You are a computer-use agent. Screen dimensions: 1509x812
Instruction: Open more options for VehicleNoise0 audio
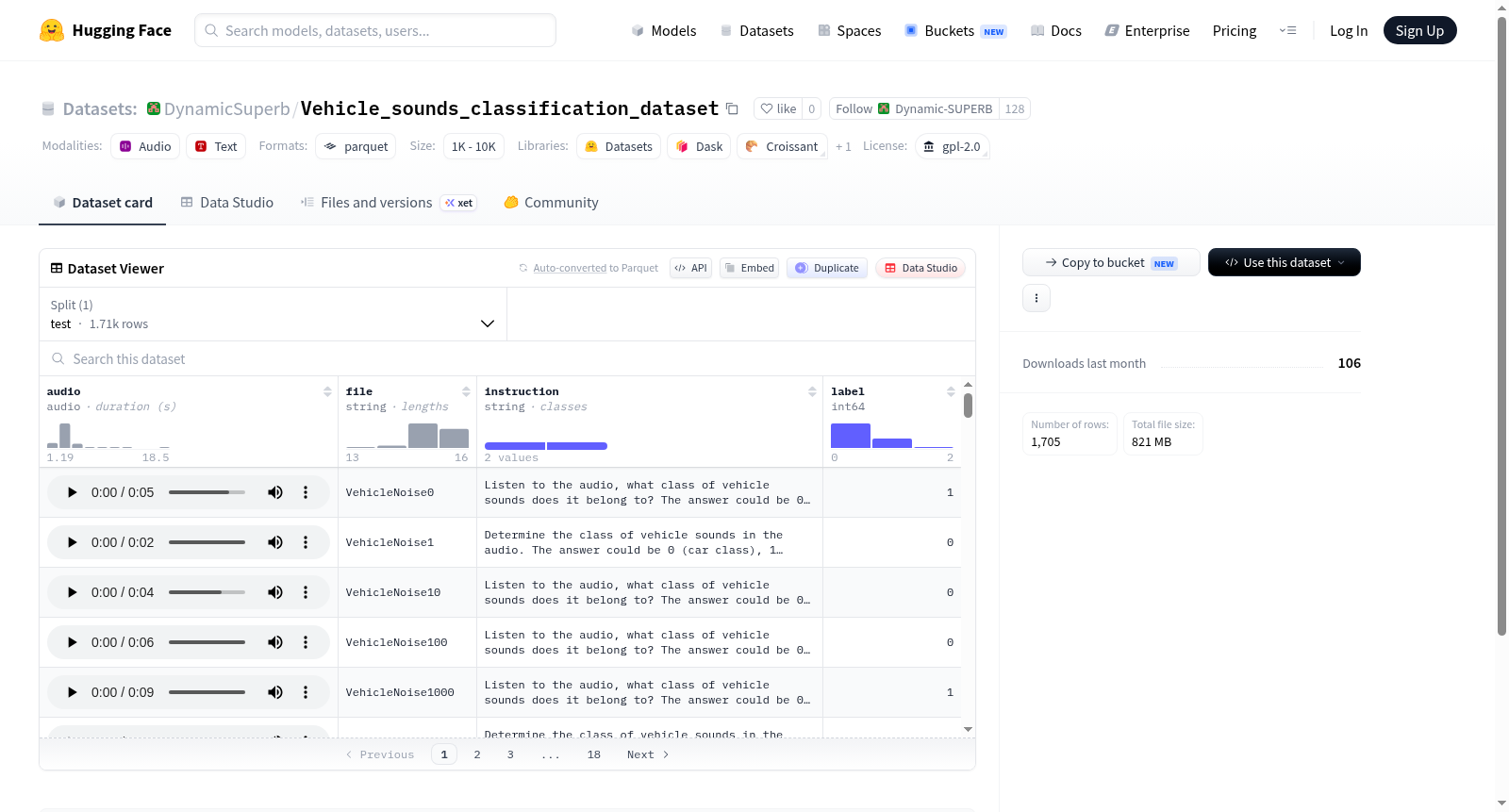pos(306,492)
